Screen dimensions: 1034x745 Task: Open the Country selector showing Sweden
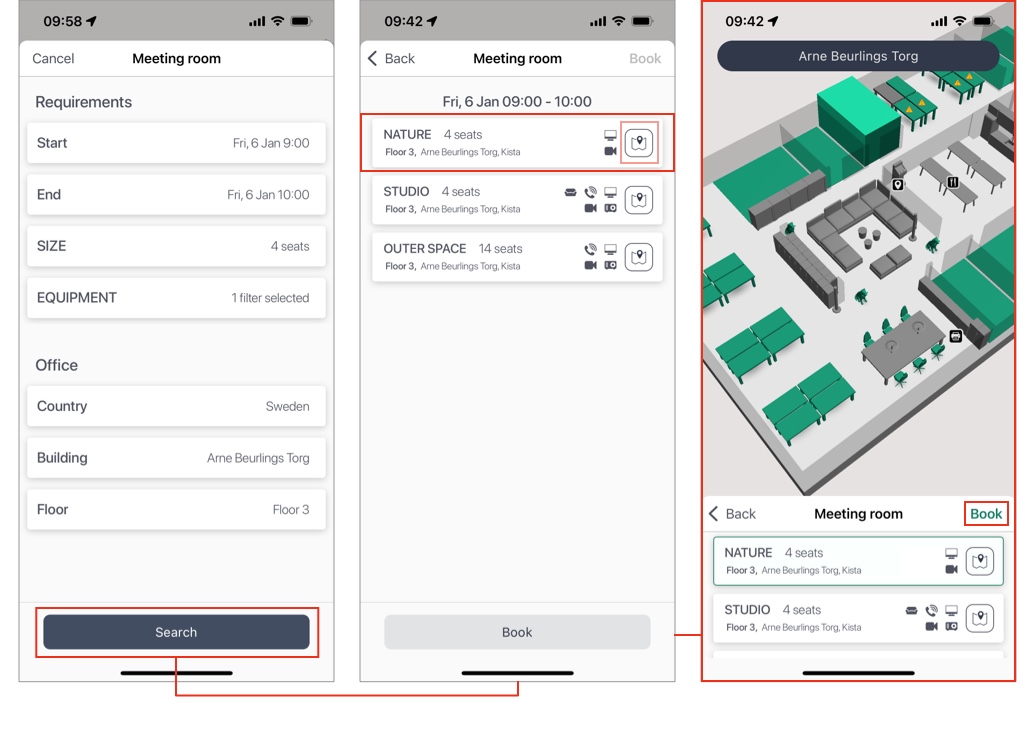point(176,406)
